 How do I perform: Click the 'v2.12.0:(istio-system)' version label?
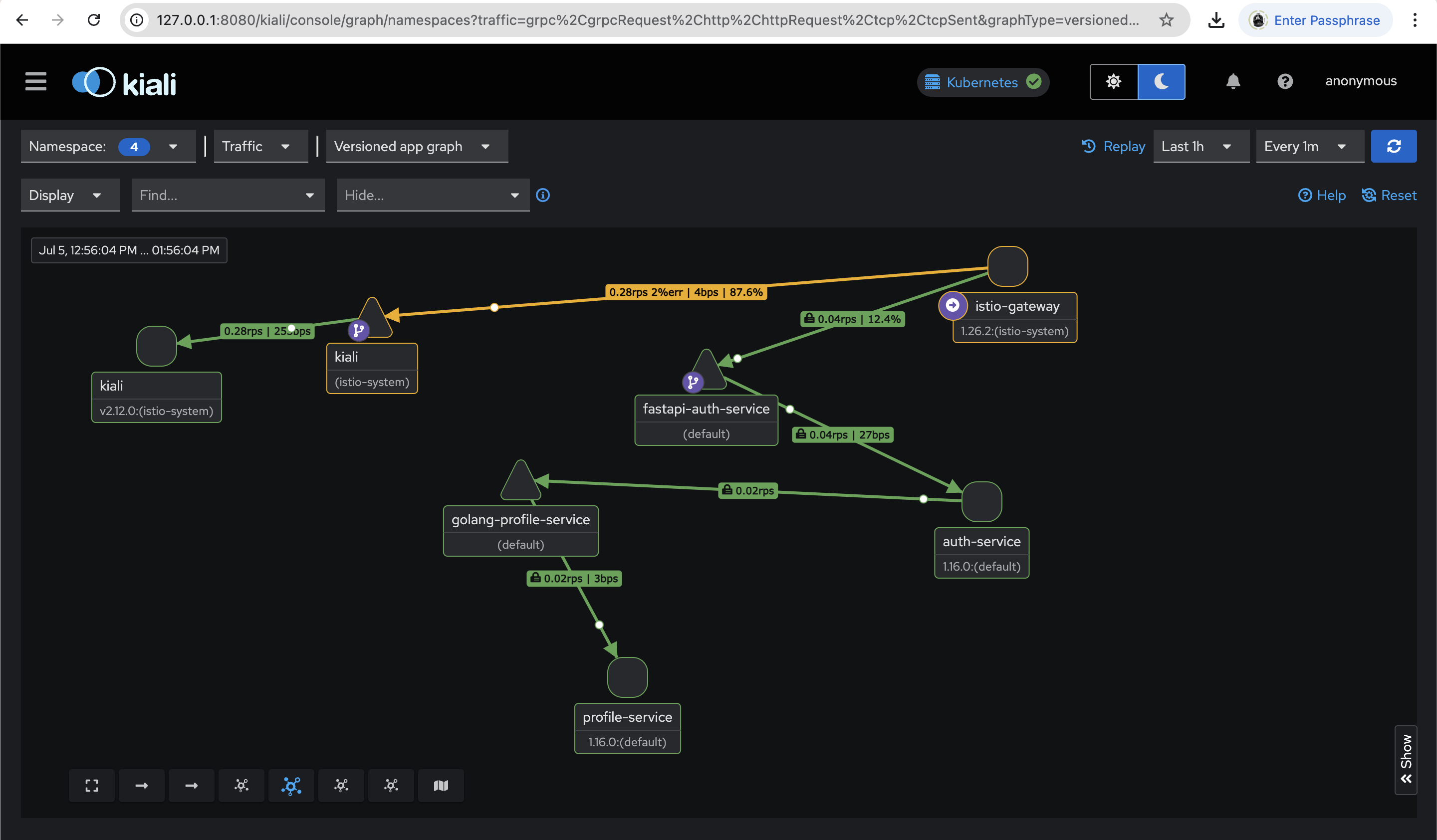[x=156, y=411]
